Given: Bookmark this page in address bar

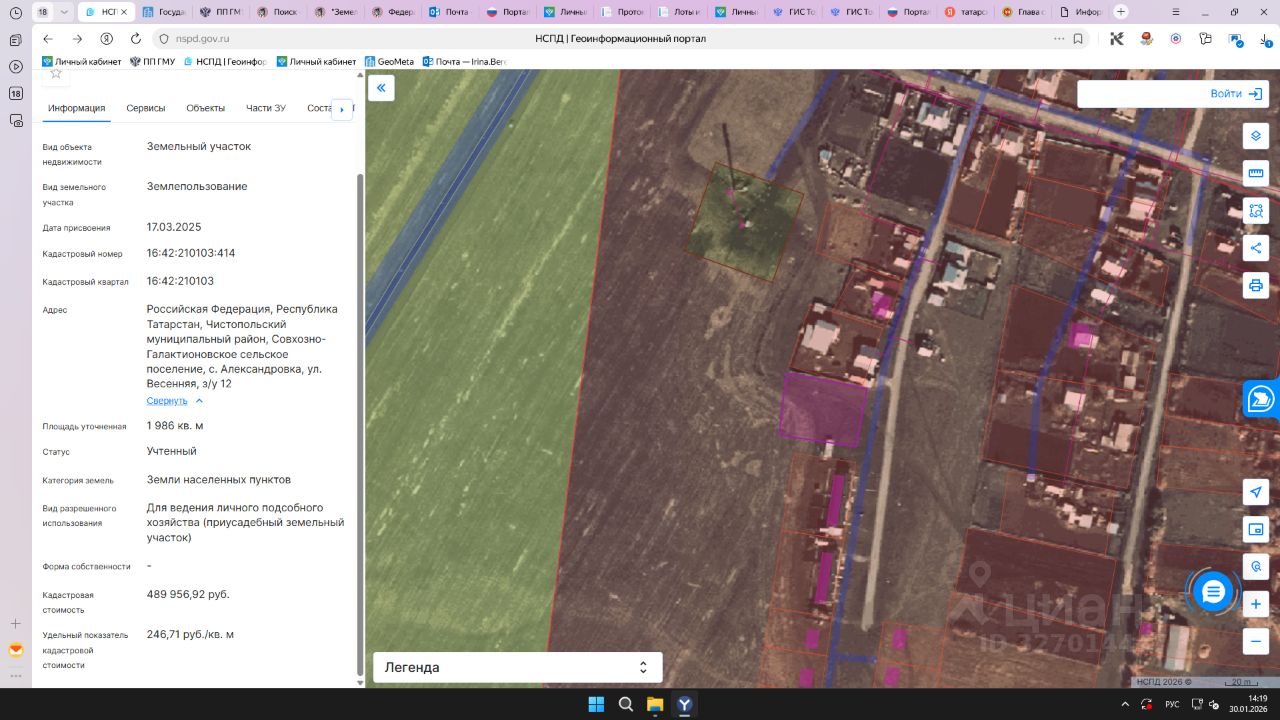Looking at the screenshot, I should coord(1078,39).
